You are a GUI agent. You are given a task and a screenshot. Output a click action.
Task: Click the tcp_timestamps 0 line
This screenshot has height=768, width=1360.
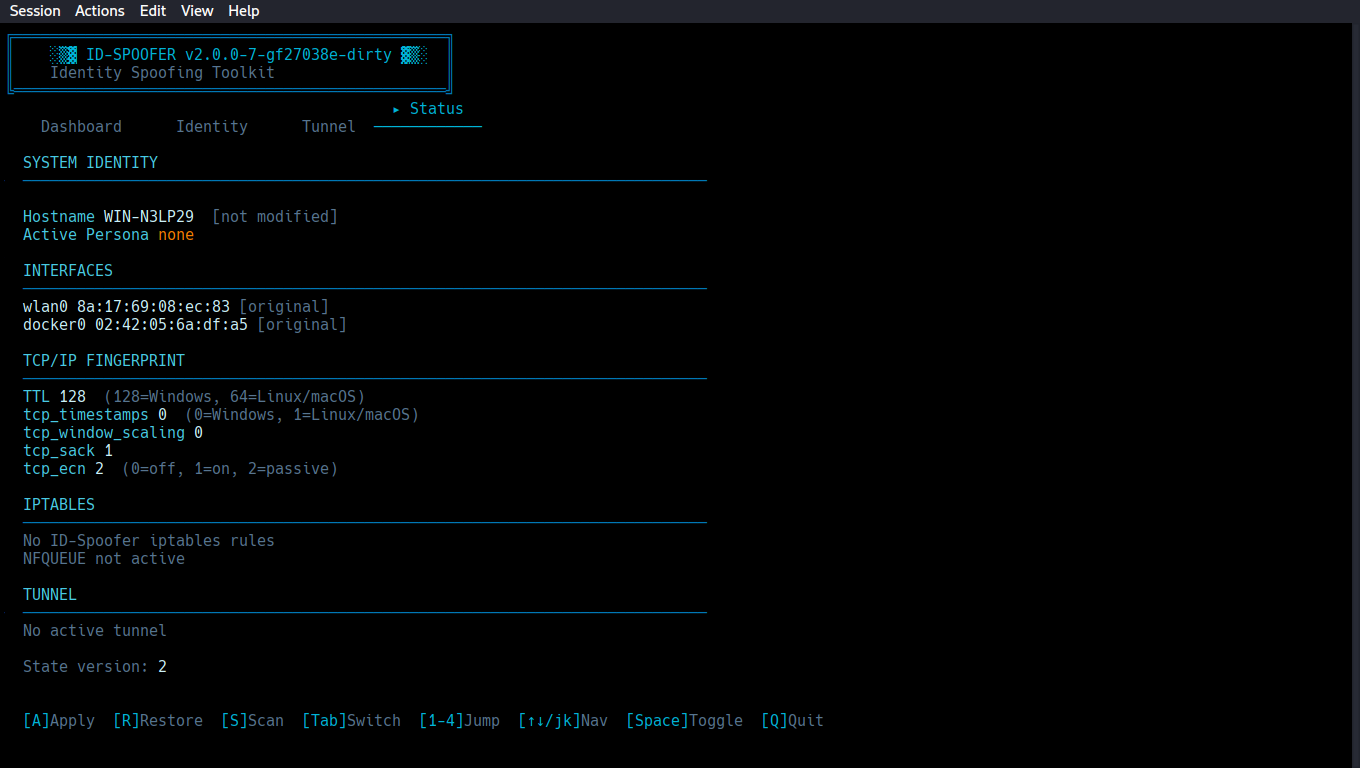[x=221, y=415]
